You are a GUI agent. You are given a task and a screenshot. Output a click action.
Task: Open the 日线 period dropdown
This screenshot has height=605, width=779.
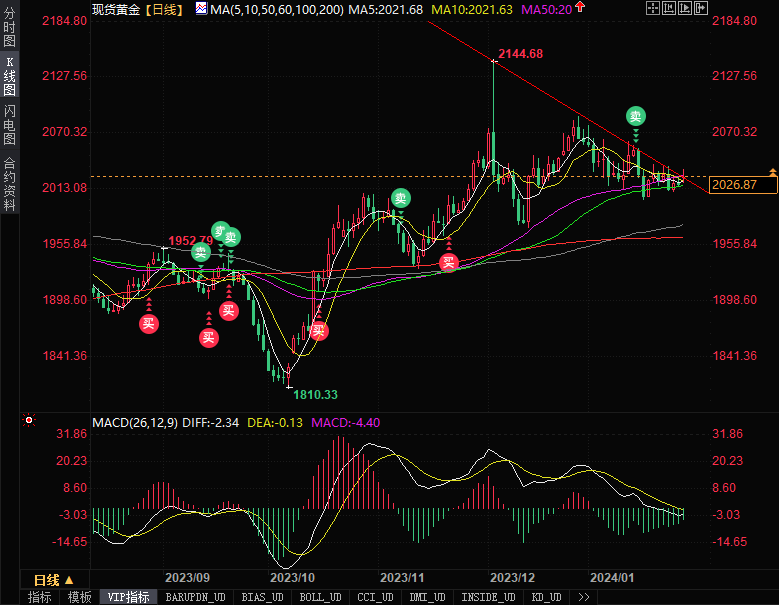pos(52,580)
